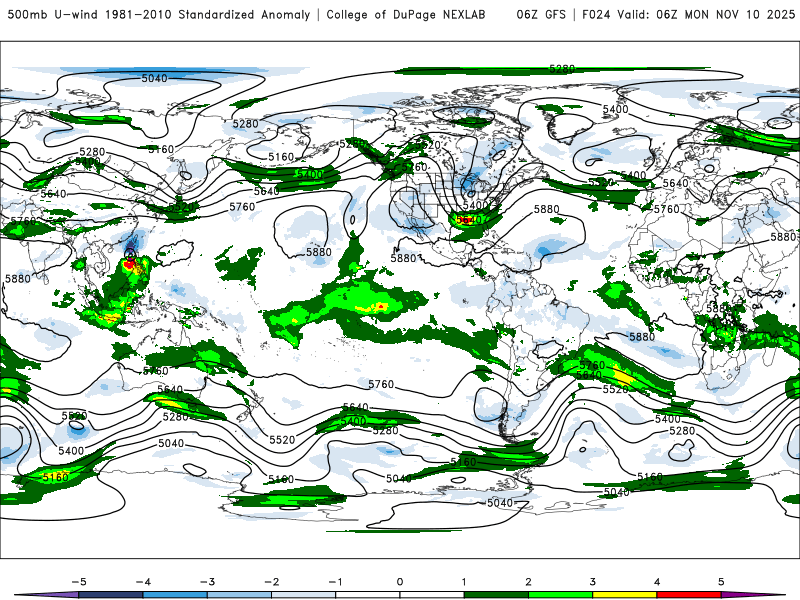This screenshot has height=600, width=800.
Task: Click the '5640' label over the southeastern United States
Action: tap(469, 220)
